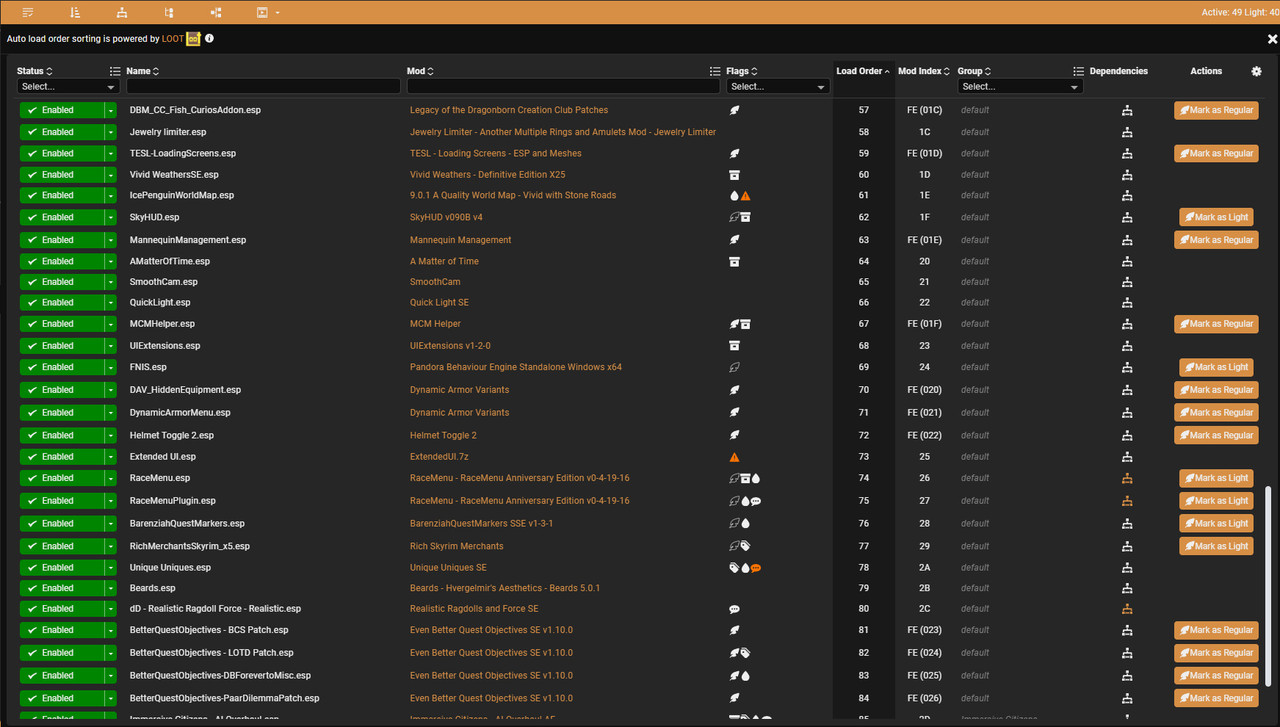
Task: Open dependencies icon for Beards.esp
Action: click(1127, 588)
